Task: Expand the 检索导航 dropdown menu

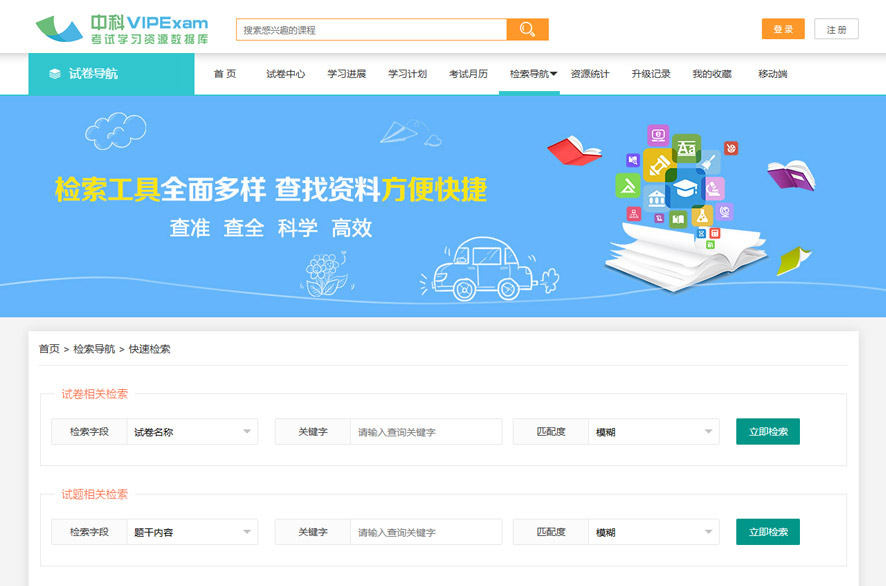Action: click(x=533, y=73)
